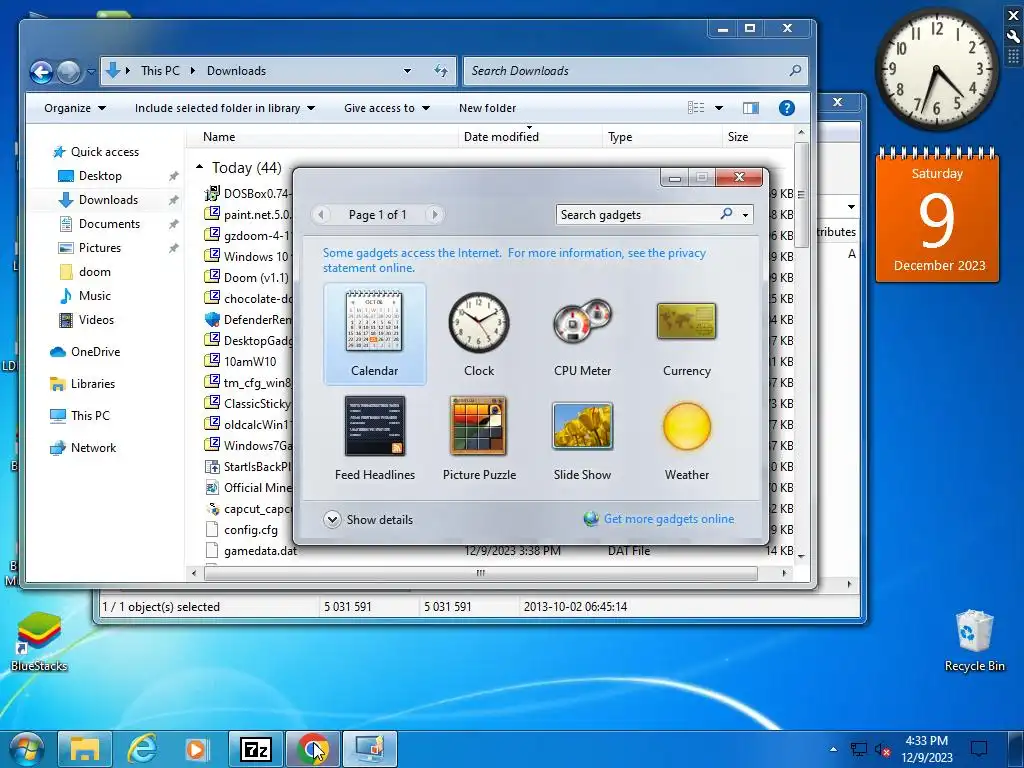
Task: Sort by the Type column
Action: pyautogui.click(x=662, y=136)
